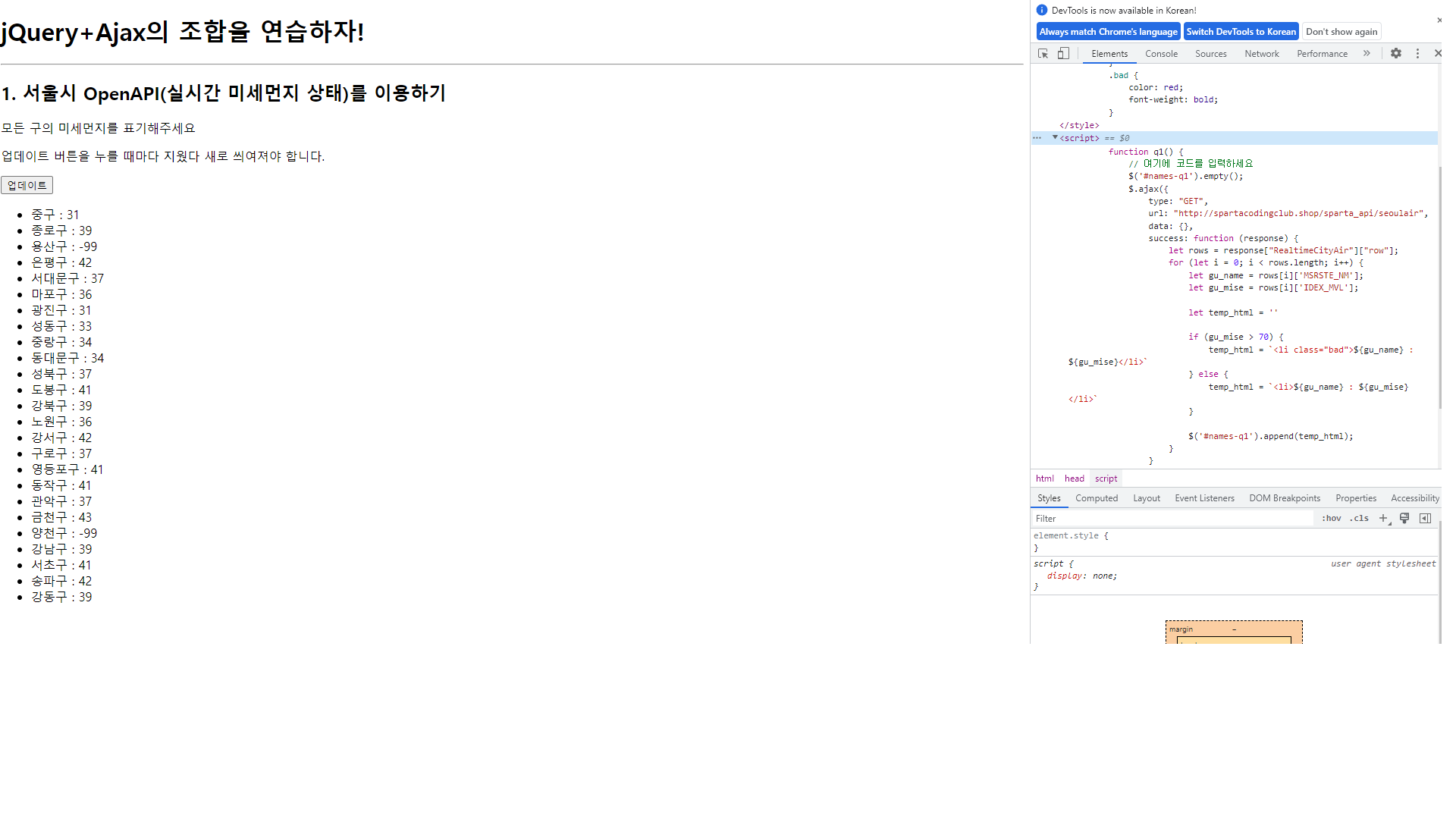
Task: Click the info icon in DevTools notice
Action: [x=1042, y=11]
